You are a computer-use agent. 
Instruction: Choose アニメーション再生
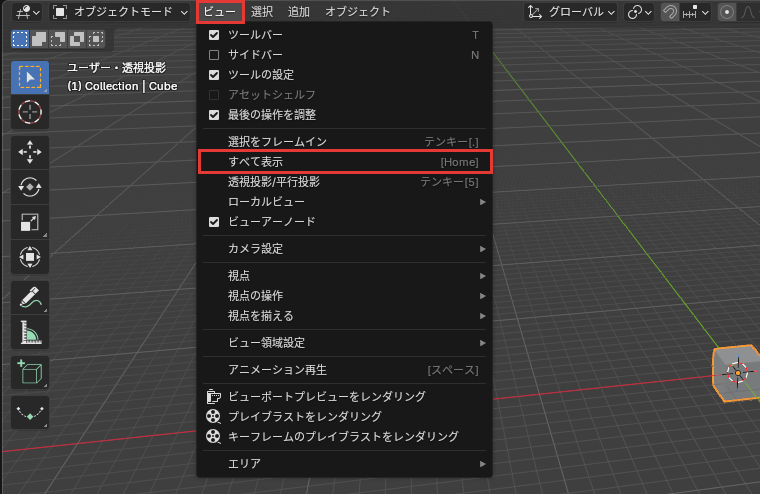[x=345, y=370]
